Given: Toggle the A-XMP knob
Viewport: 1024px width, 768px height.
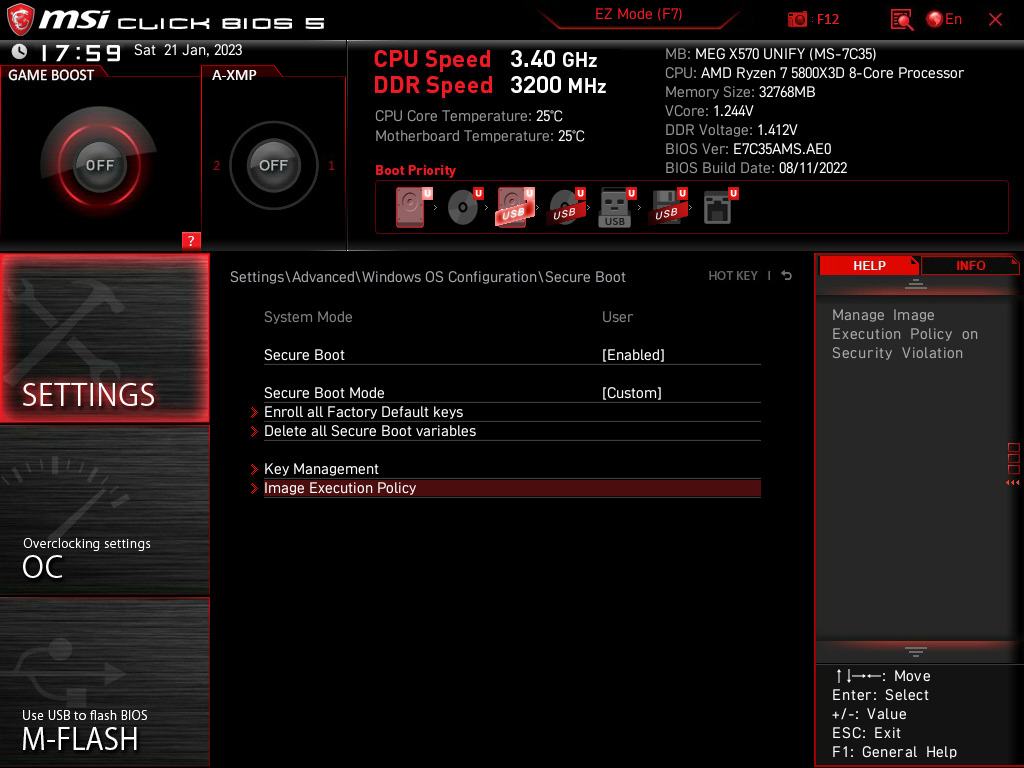Looking at the screenshot, I should 273,165.
